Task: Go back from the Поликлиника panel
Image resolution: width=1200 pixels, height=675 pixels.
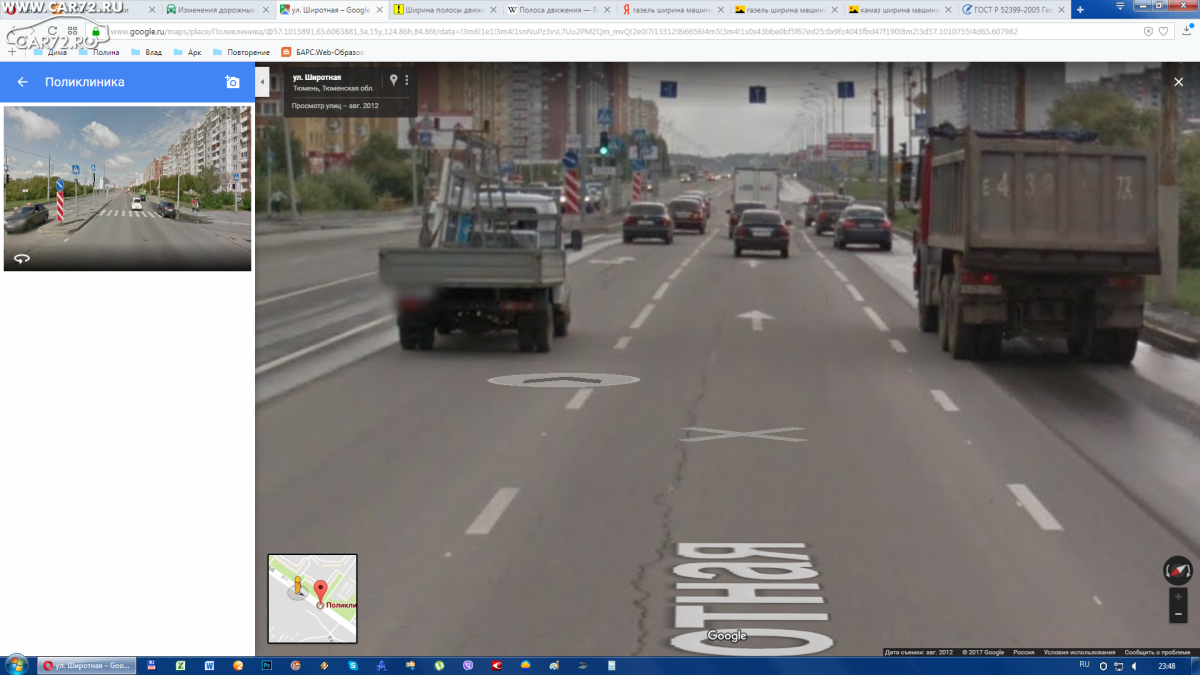Action: (22, 82)
